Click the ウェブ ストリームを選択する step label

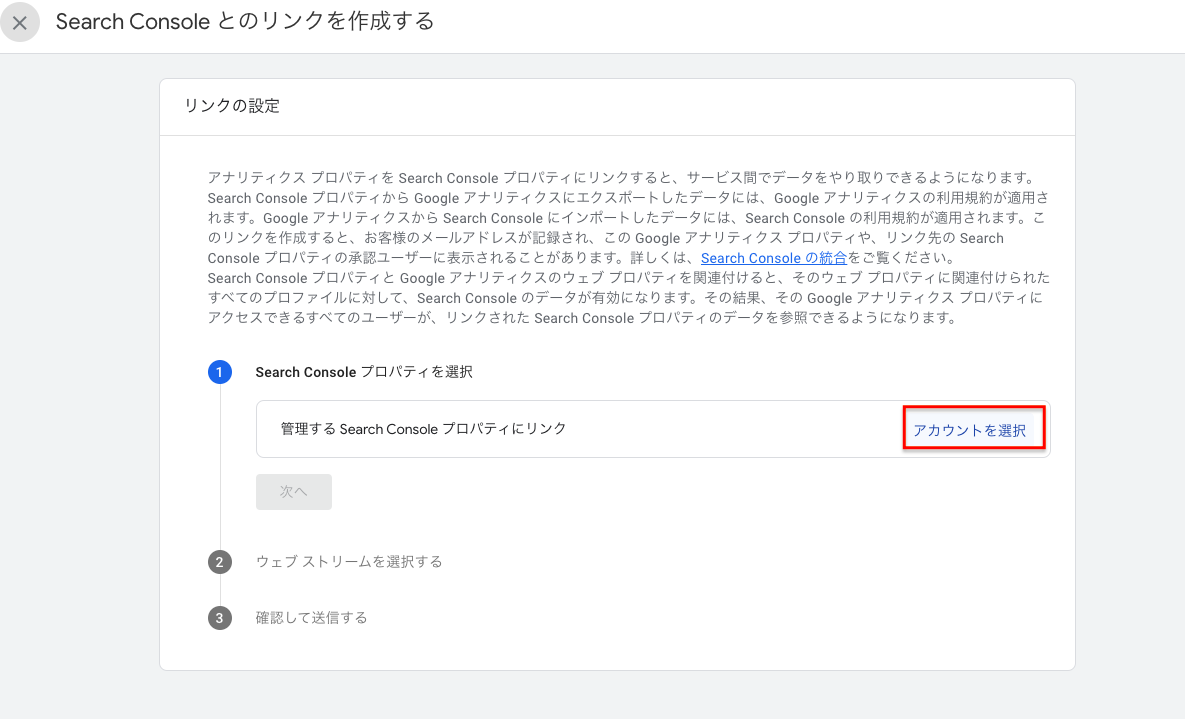point(349,562)
